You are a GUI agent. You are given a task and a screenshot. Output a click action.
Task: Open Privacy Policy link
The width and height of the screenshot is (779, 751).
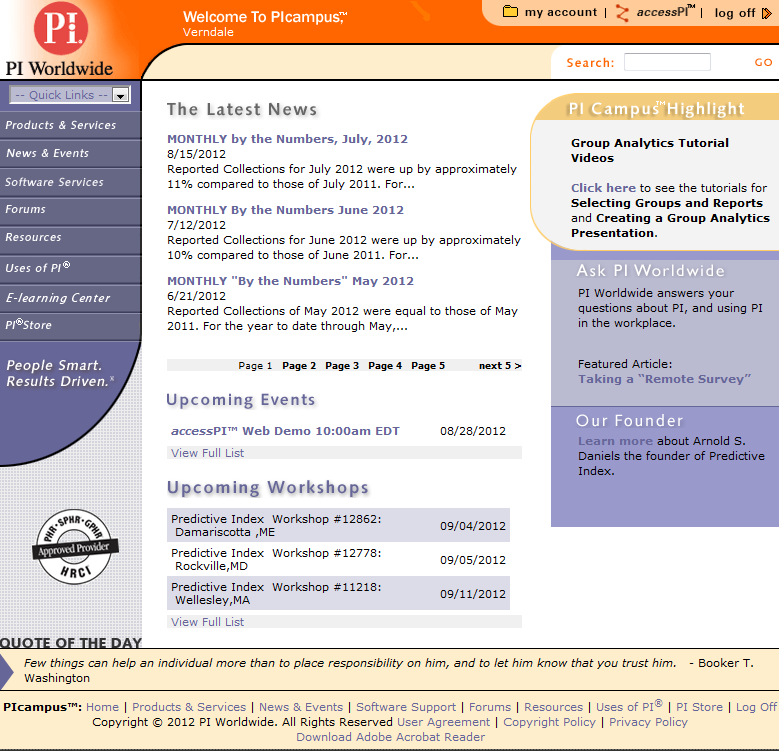click(648, 722)
